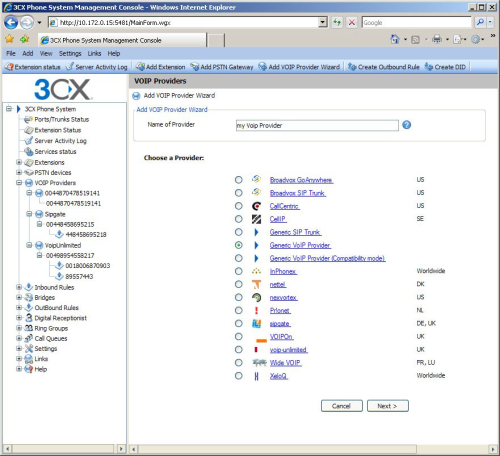
Task: Click the Next > button
Action: 388,406
